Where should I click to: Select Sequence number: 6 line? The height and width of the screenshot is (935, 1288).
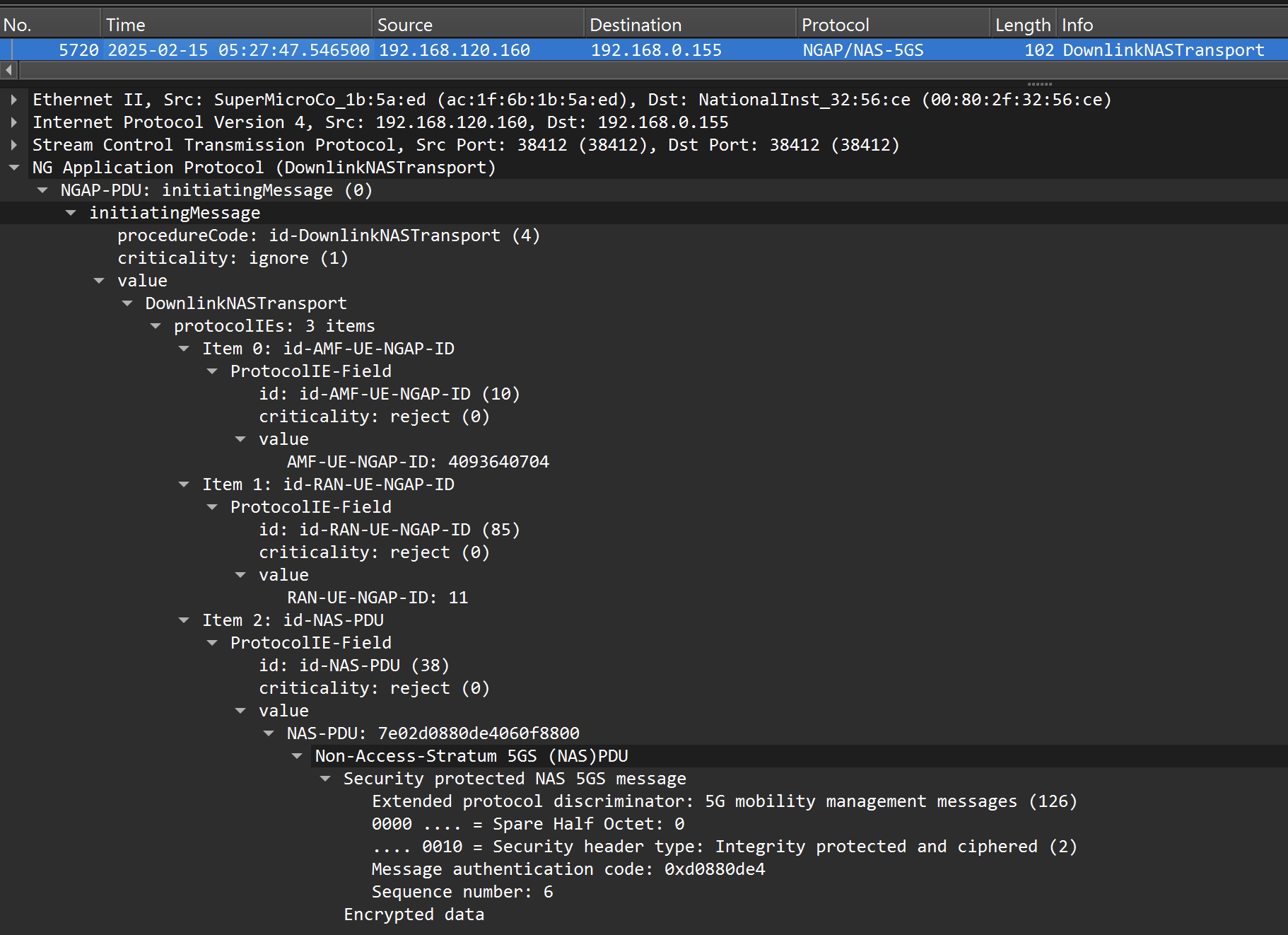pos(462,892)
